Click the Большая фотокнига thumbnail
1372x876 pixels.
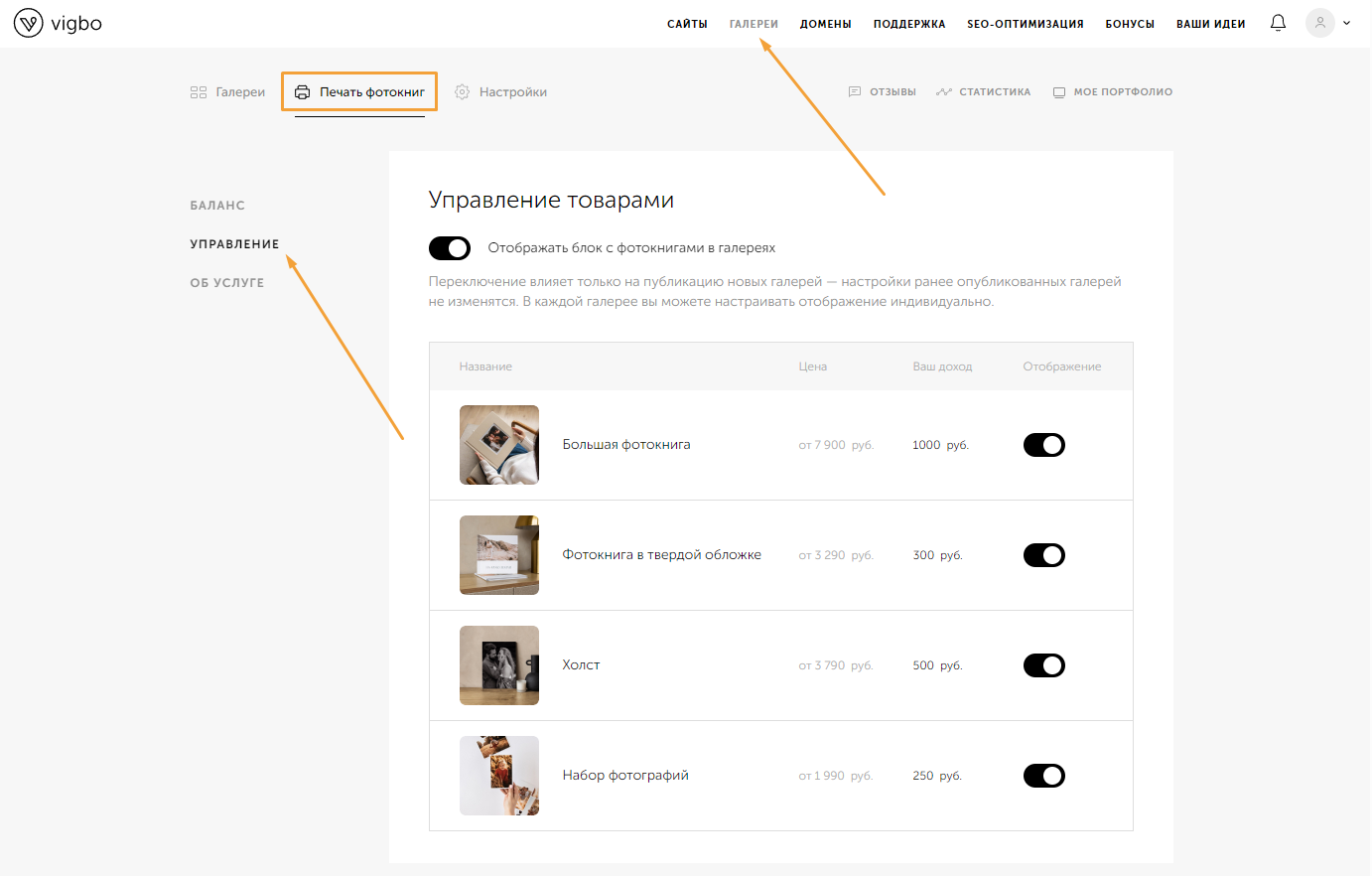(499, 445)
